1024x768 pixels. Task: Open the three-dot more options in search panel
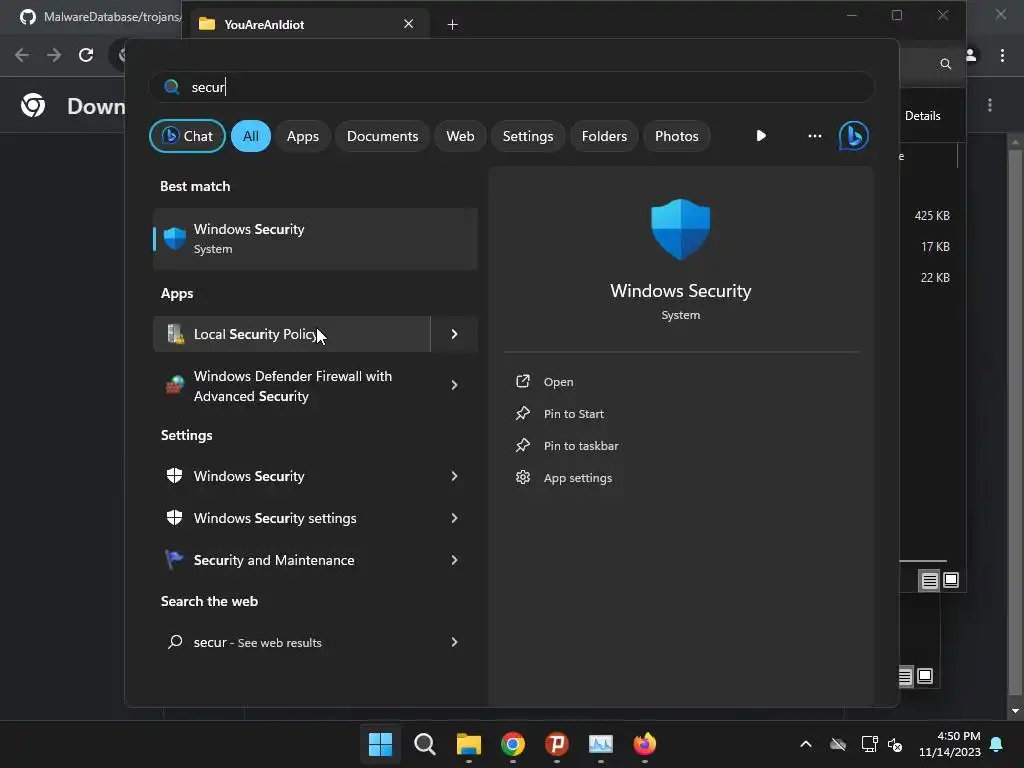(814, 136)
